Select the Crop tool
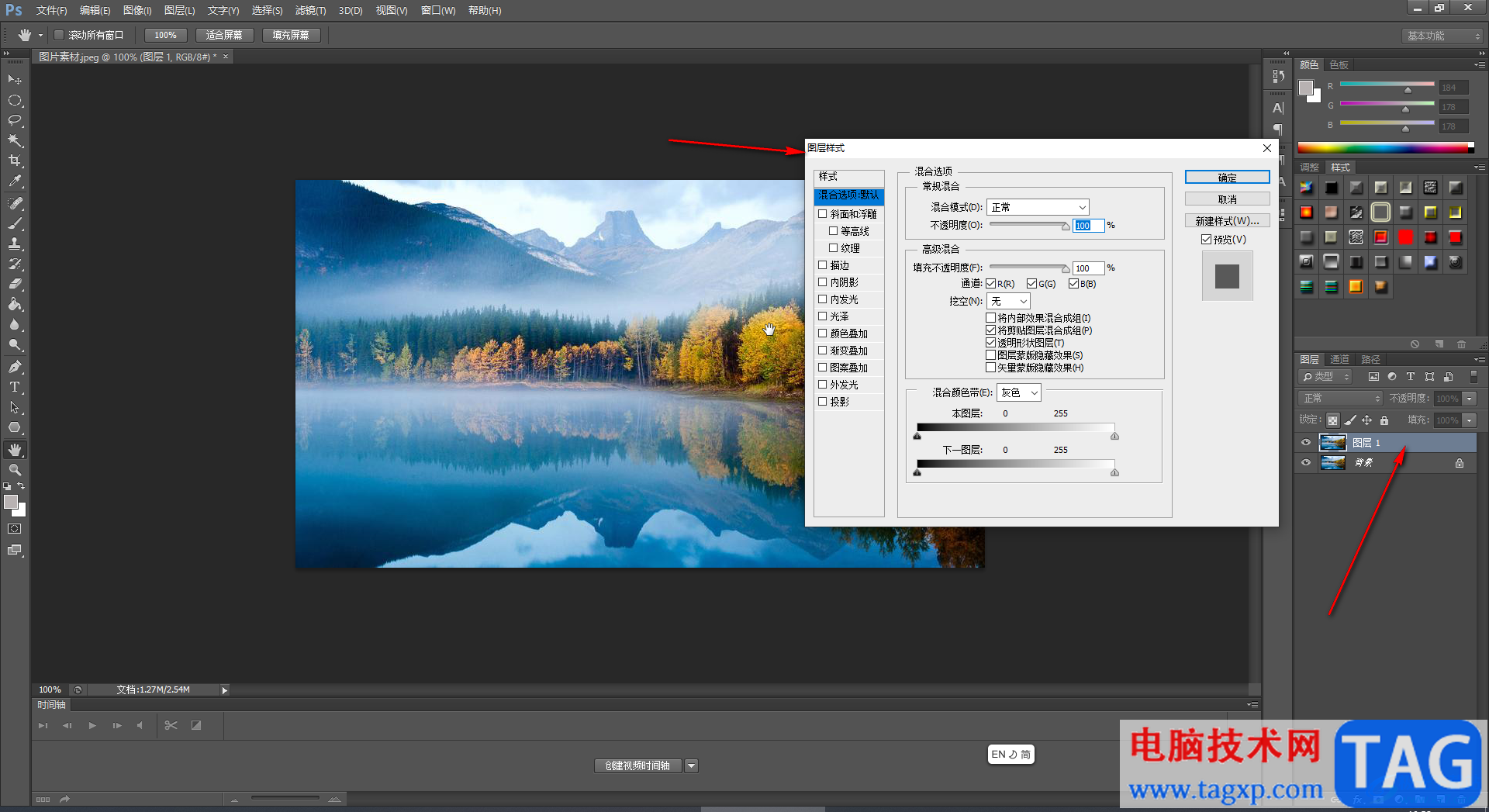The width and height of the screenshot is (1489, 812). point(15,161)
